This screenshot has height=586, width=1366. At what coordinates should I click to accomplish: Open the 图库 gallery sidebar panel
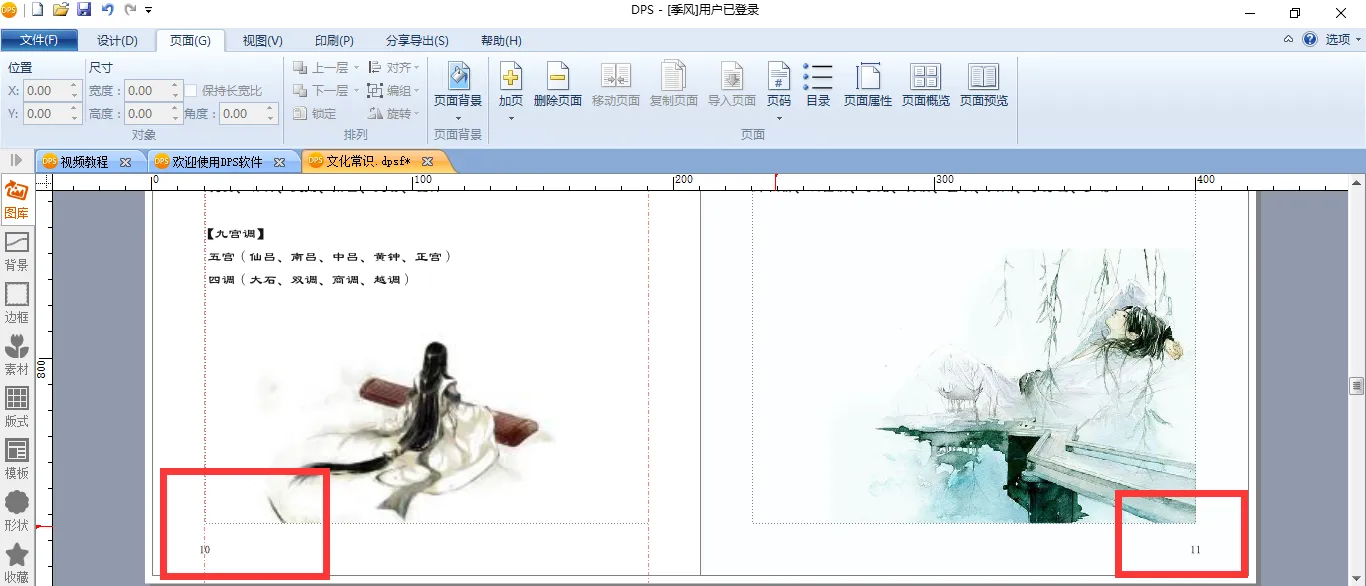click(x=17, y=199)
